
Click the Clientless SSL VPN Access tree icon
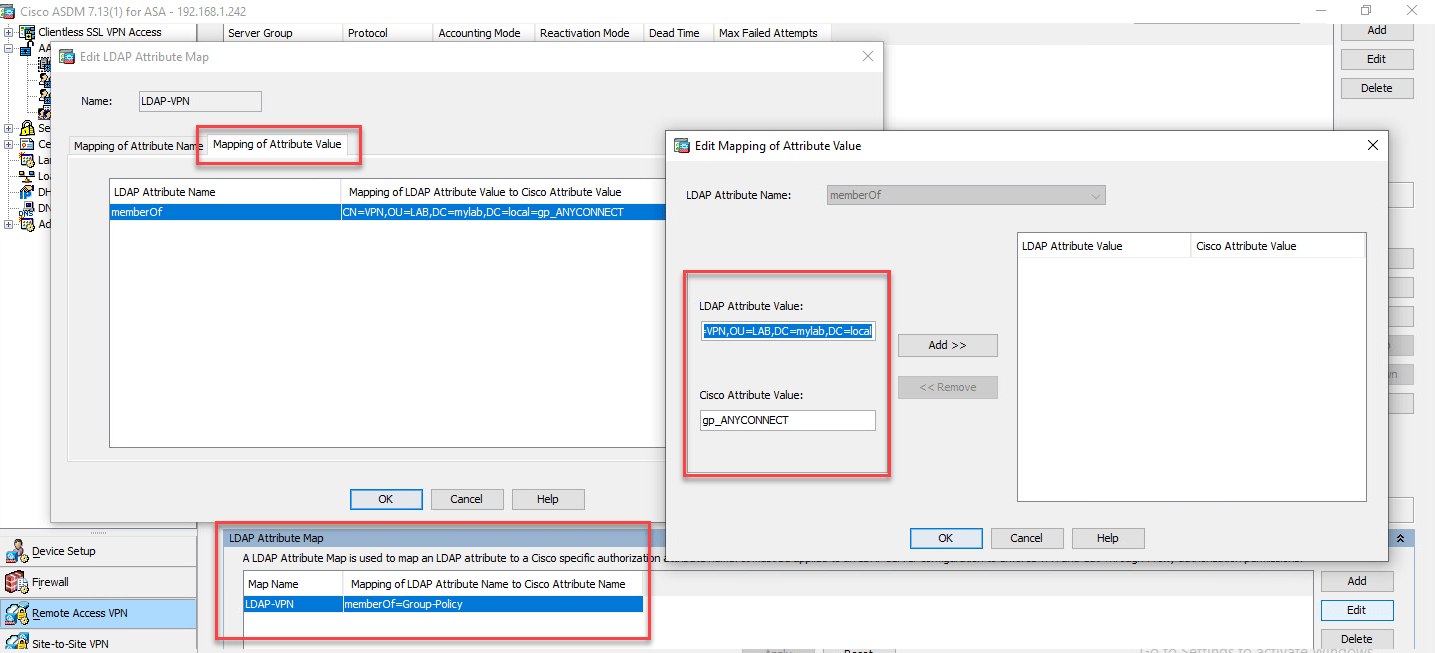point(26,32)
